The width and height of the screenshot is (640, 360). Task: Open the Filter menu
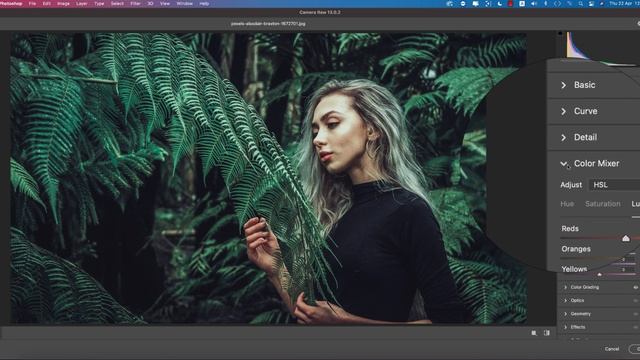(136, 4)
